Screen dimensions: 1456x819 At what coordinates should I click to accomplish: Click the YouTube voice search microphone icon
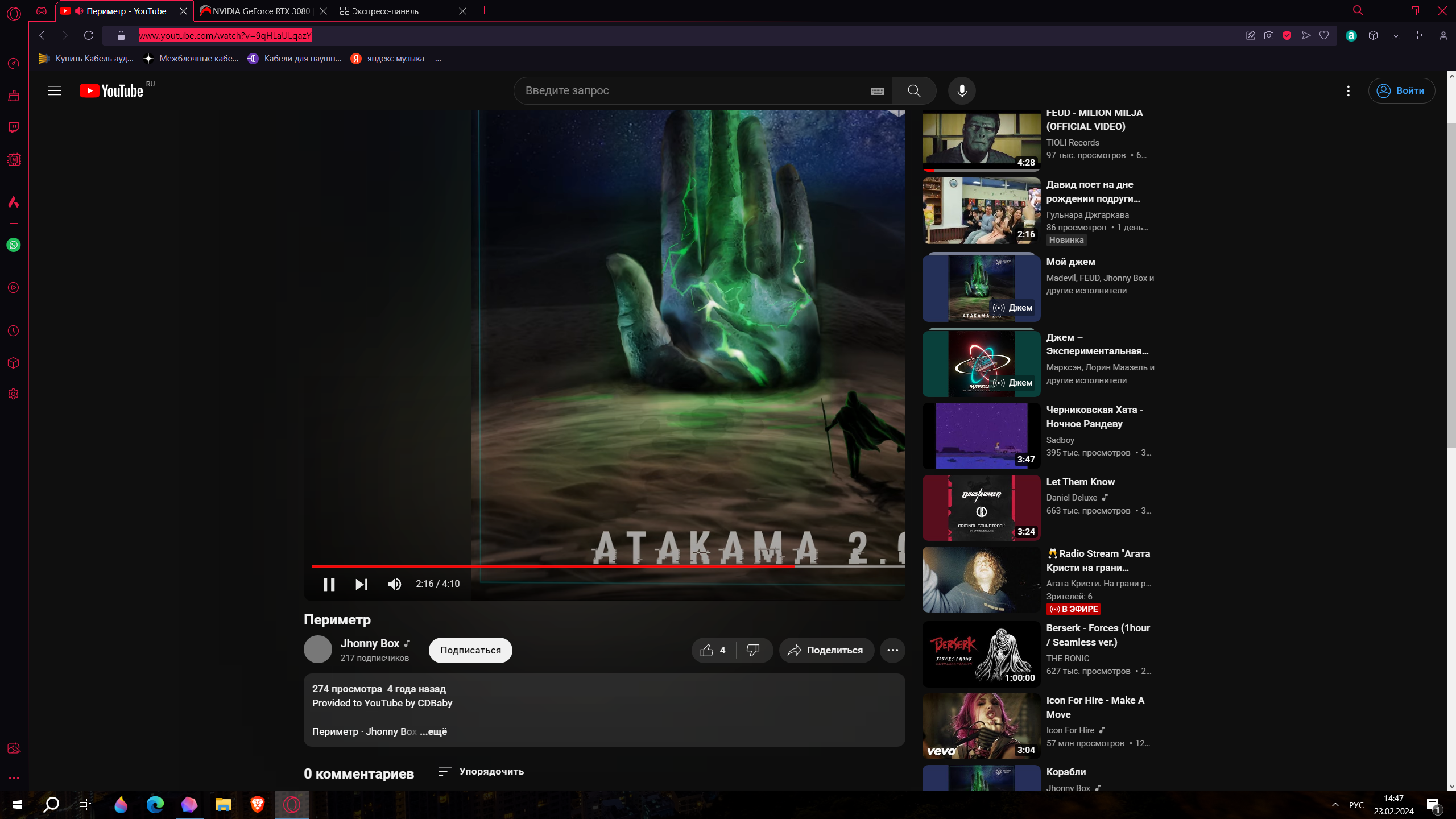[x=962, y=91]
